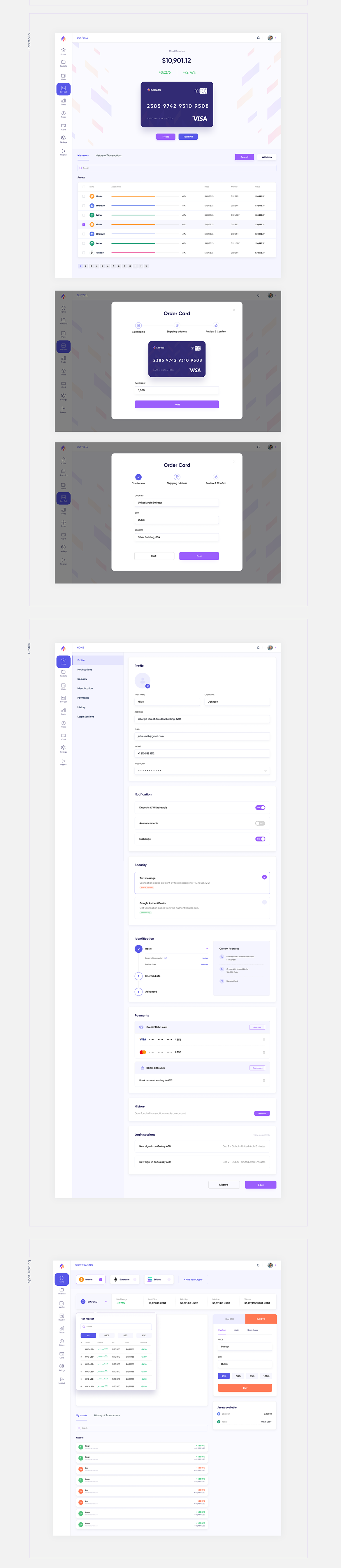This screenshot has height=1568, width=341.
Task: Open Portfolio folder icon in Profile screen sidebar
Action: 63,673
